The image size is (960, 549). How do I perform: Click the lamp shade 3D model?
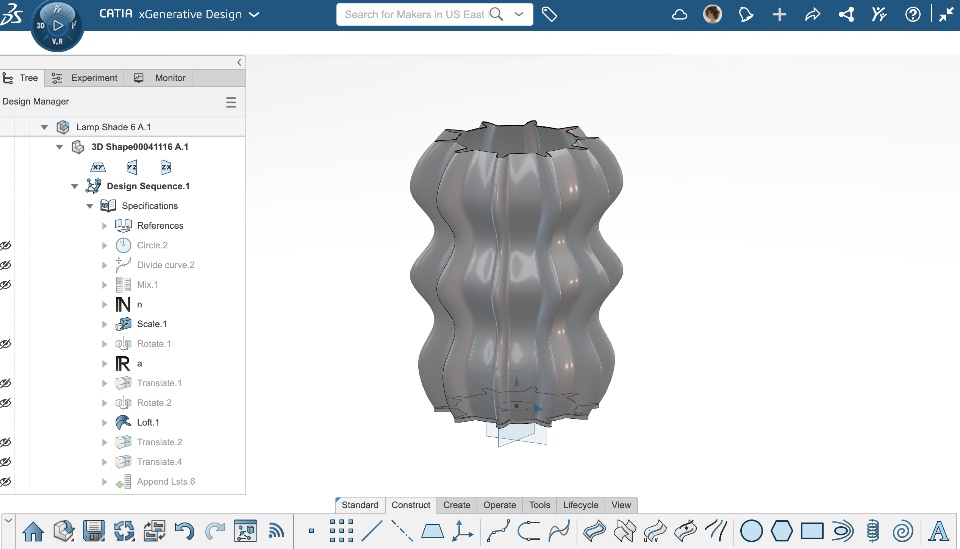click(x=516, y=272)
